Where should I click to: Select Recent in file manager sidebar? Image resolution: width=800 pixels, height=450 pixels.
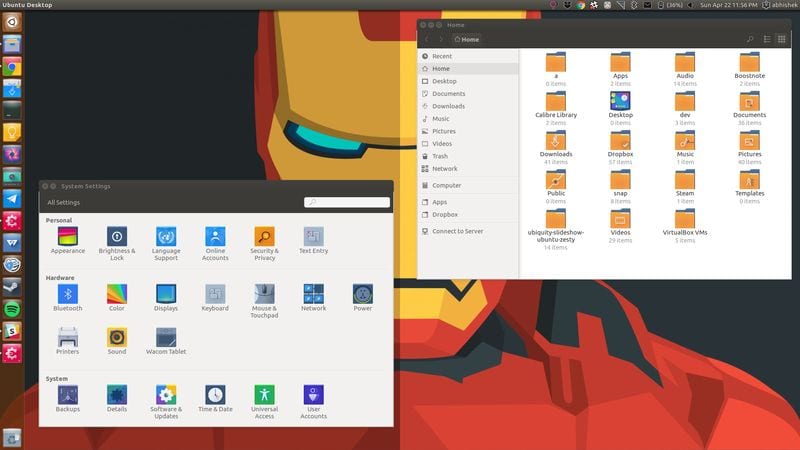(468, 56)
